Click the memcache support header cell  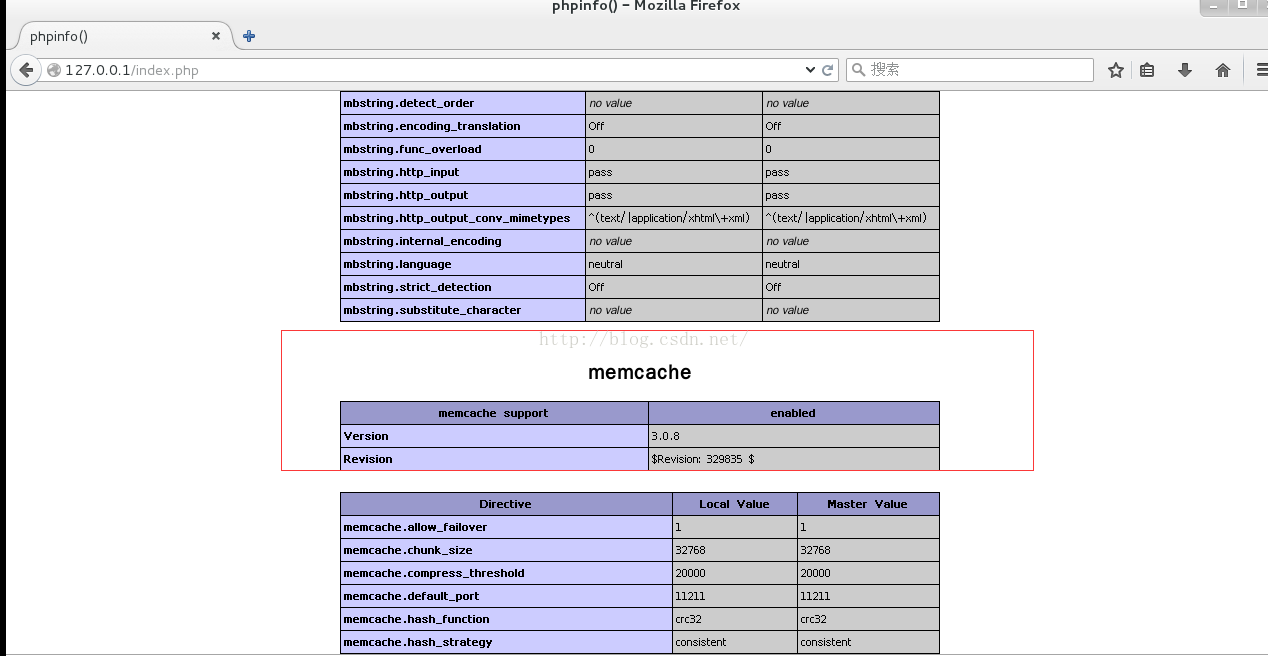tap(494, 413)
